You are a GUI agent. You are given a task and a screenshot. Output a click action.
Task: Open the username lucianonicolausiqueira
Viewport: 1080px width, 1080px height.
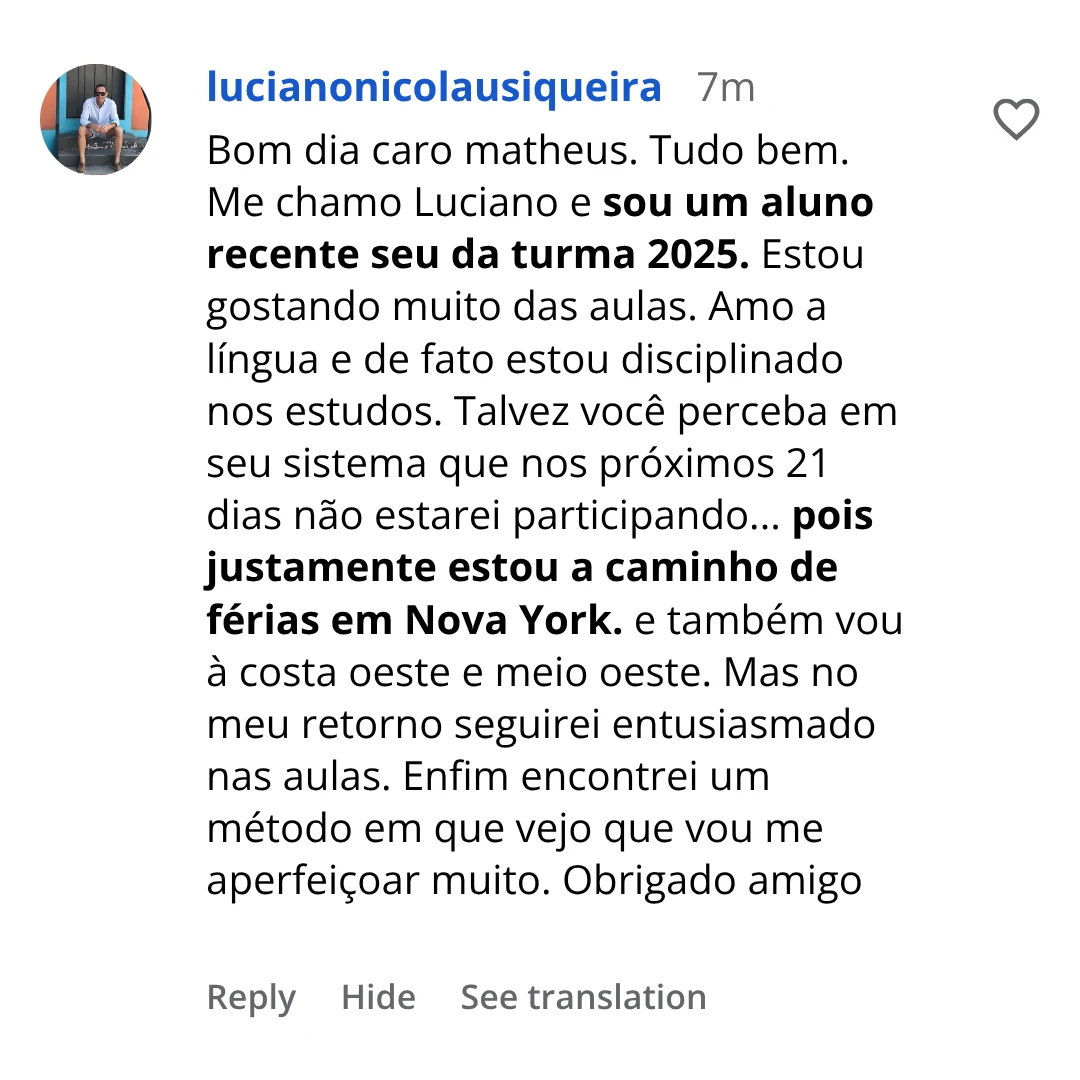point(432,87)
